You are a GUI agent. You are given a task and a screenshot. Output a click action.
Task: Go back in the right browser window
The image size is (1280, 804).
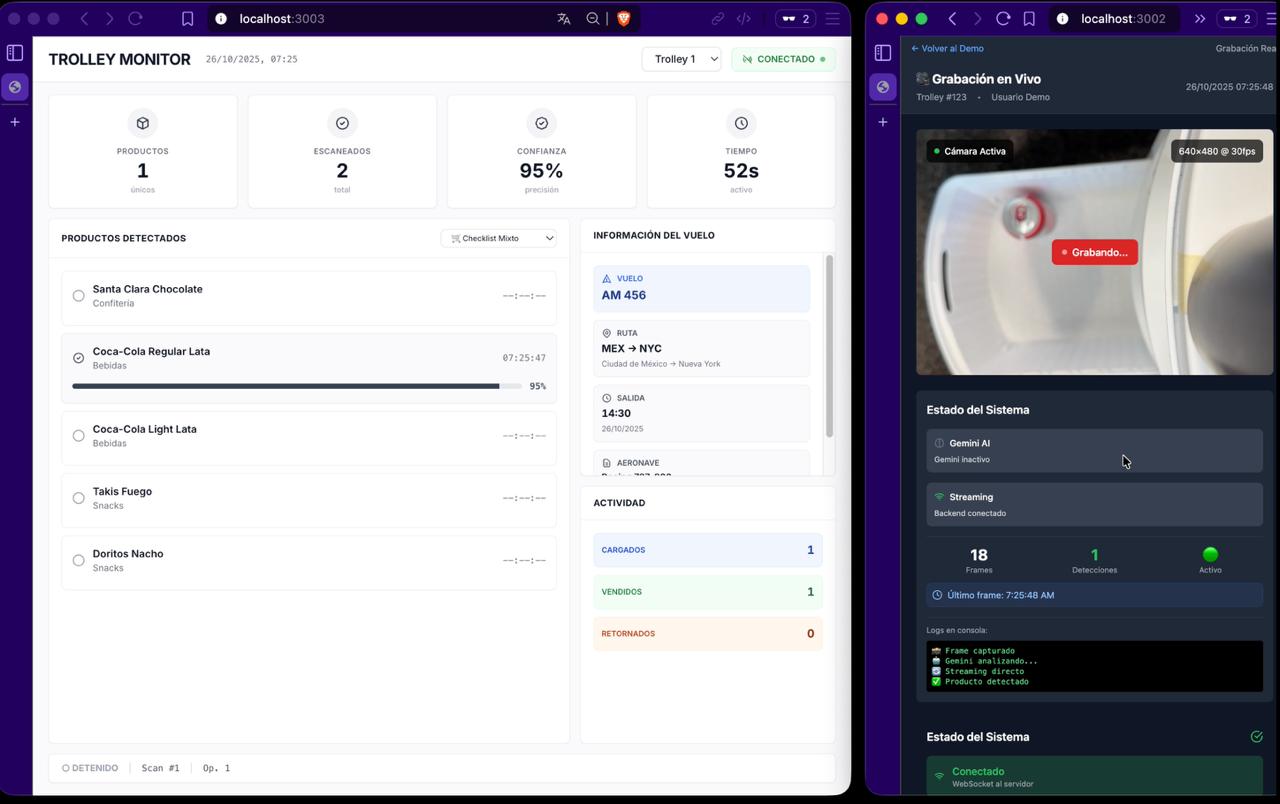tap(952, 18)
